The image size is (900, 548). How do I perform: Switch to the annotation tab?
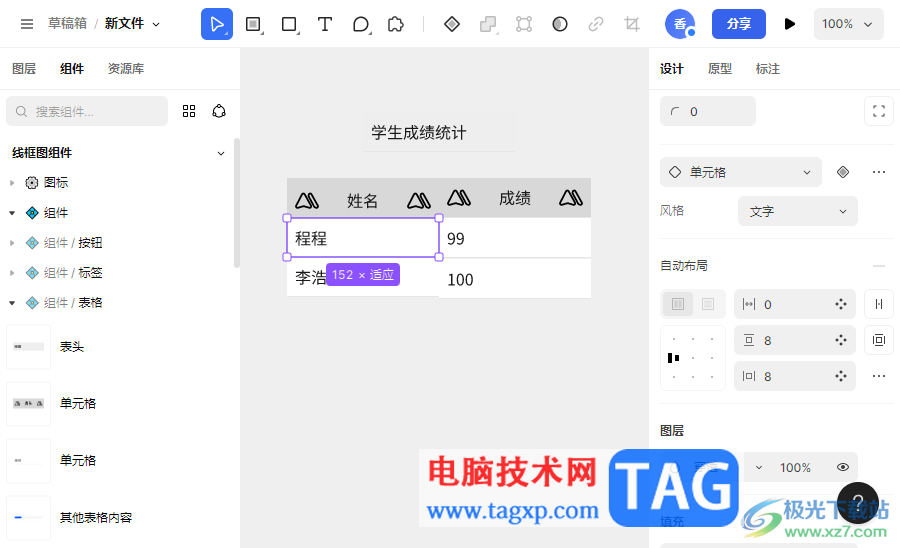tap(767, 69)
